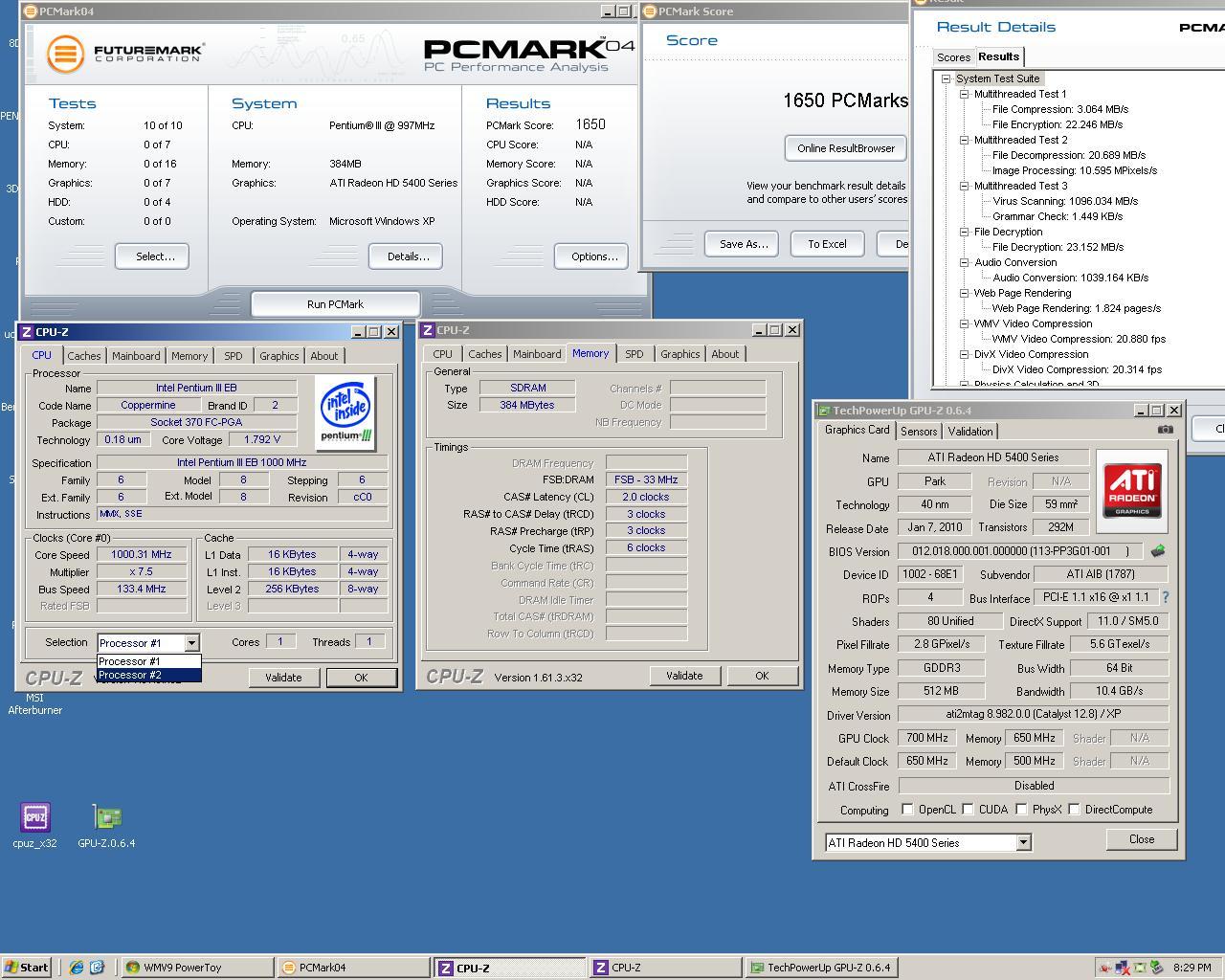Screen dimensions: 1225x980
Task: Open Graphics tab in right CPU-Z window
Action: click(x=680, y=354)
